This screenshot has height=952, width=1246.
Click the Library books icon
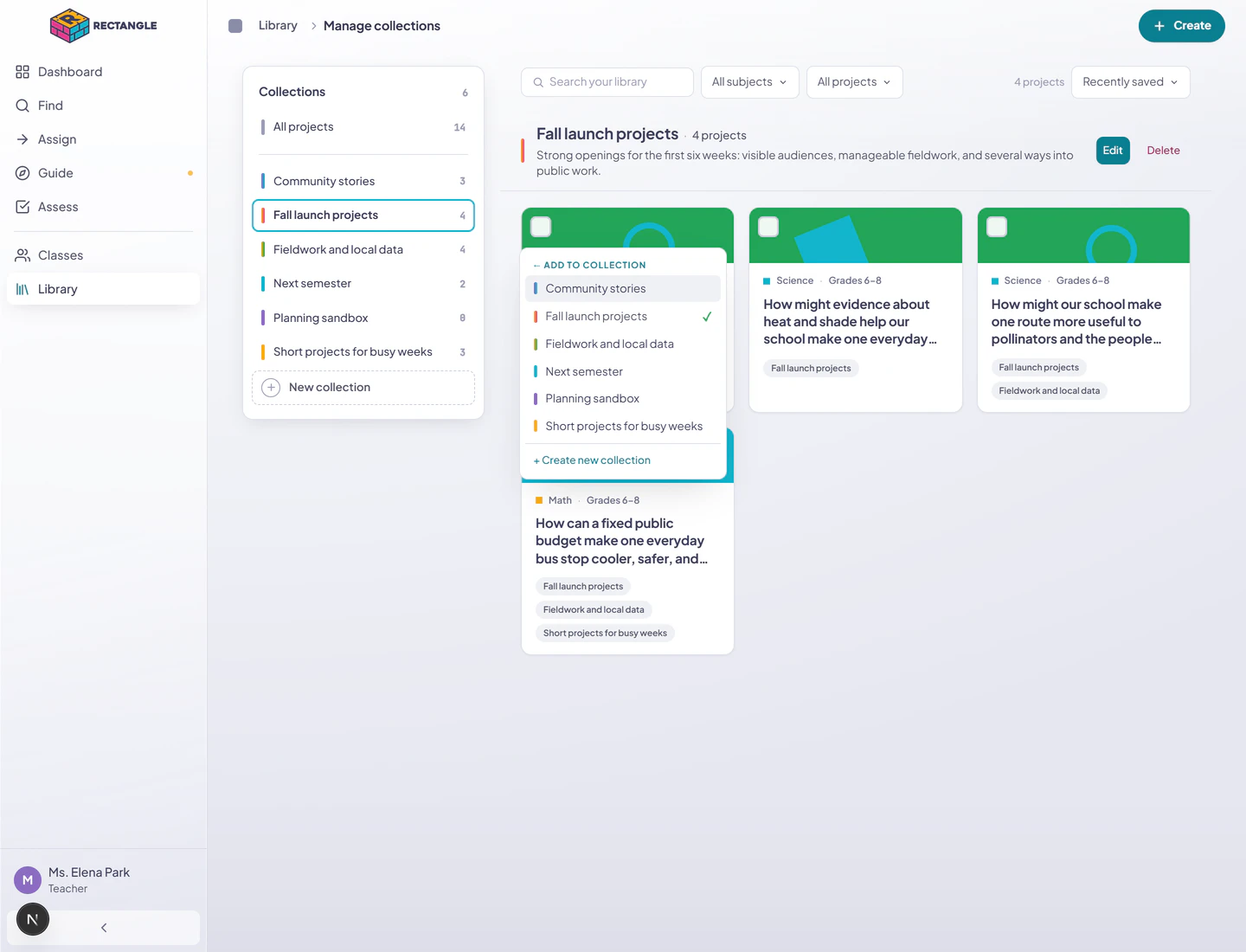pyautogui.click(x=22, y=289)
